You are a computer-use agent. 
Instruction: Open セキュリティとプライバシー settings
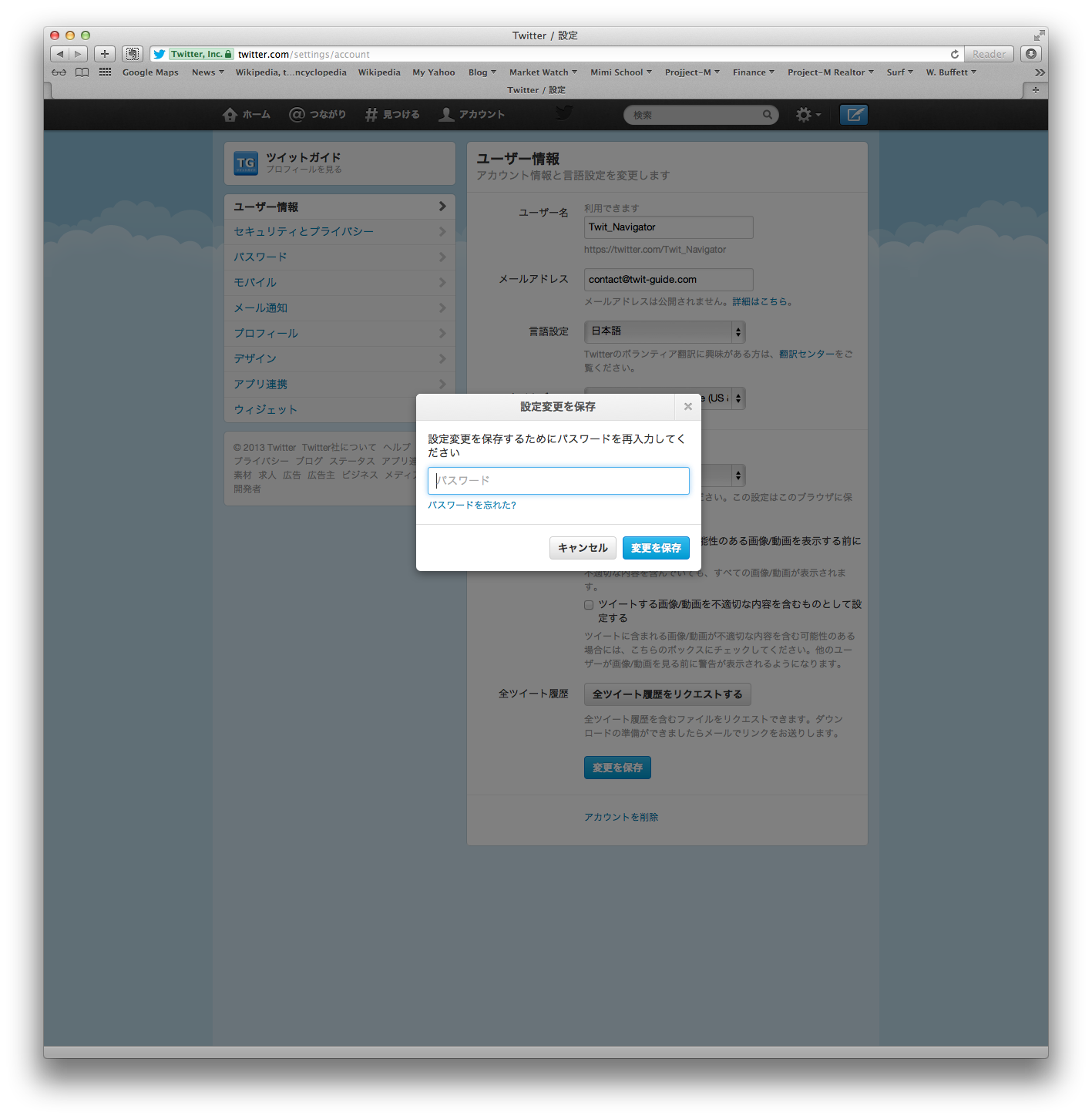click(x=340, y=232)
